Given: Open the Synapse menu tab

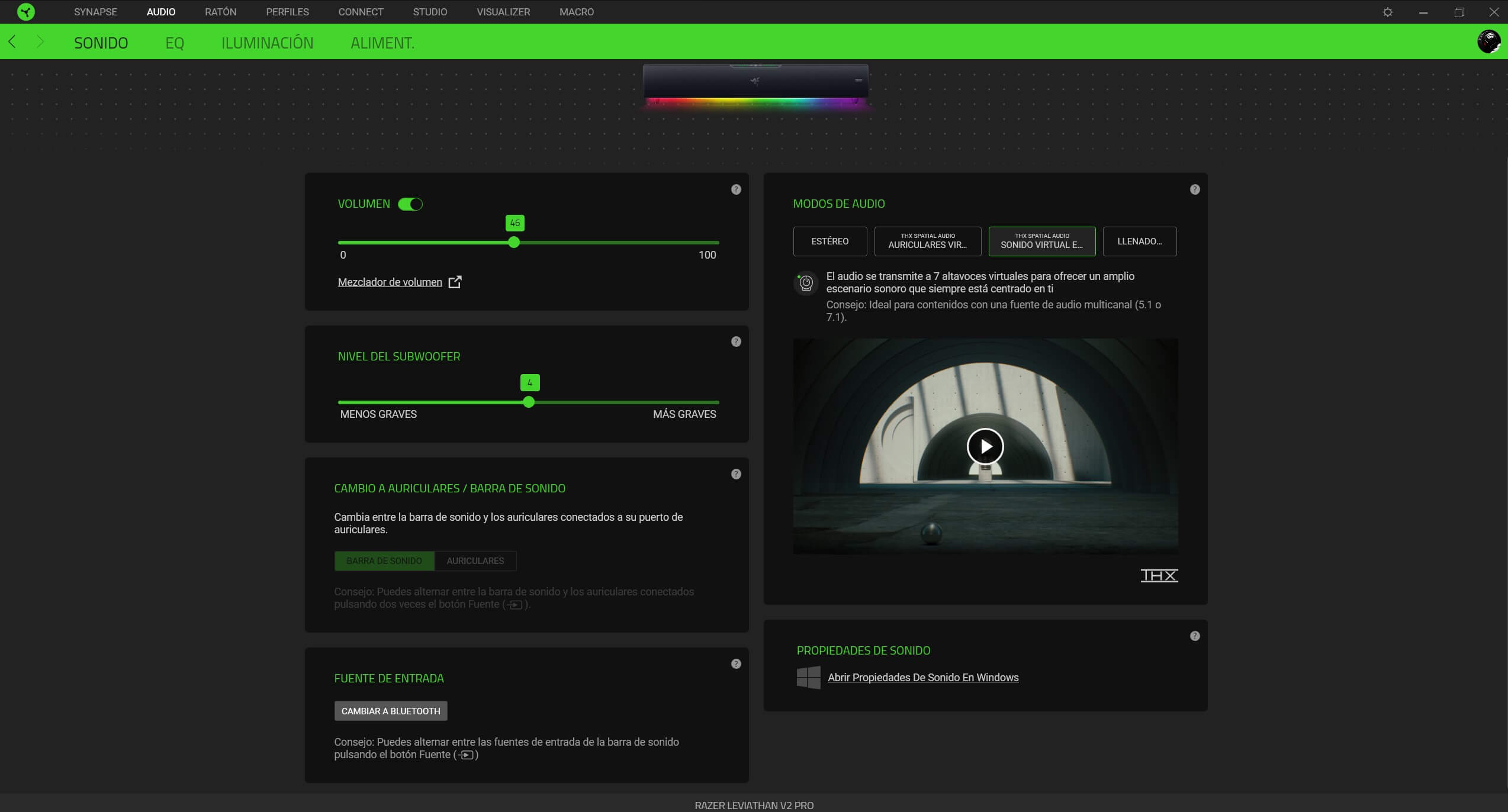Looking at the screenshot, I should pos(95,12).
